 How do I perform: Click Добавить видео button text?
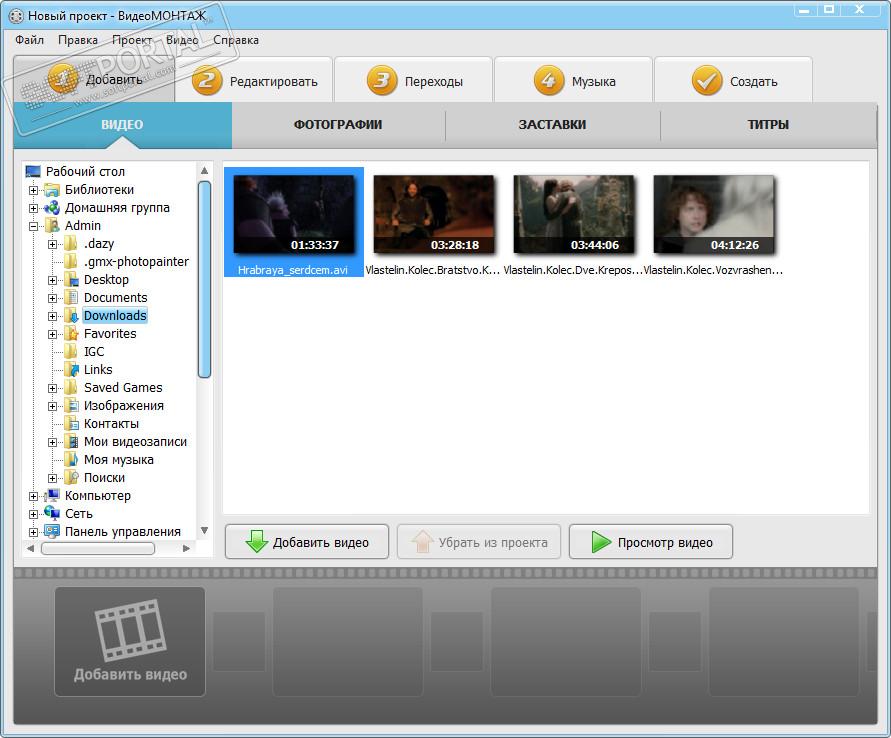click(320, 543)
